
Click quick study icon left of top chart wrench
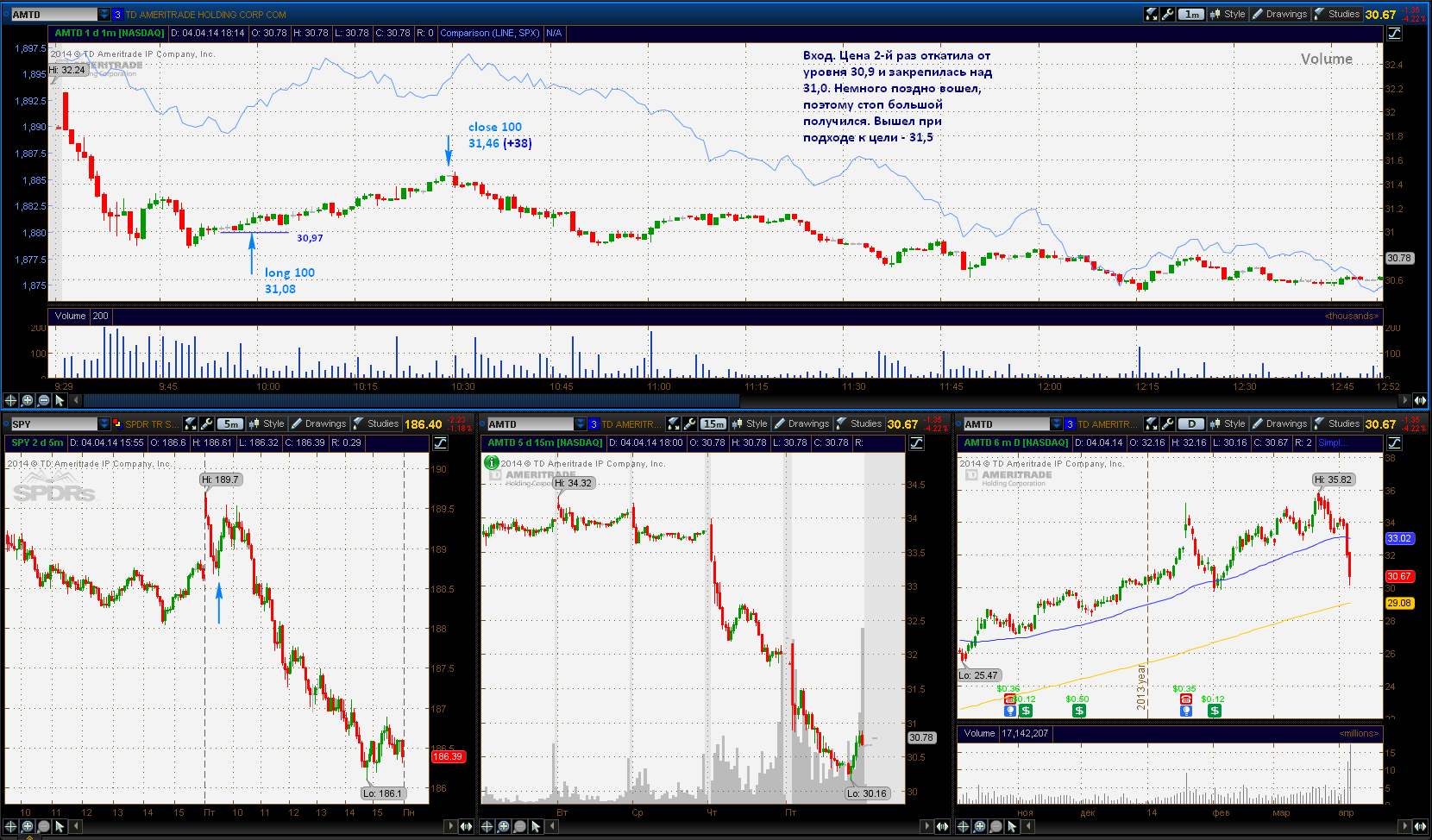coord(1151,14)
